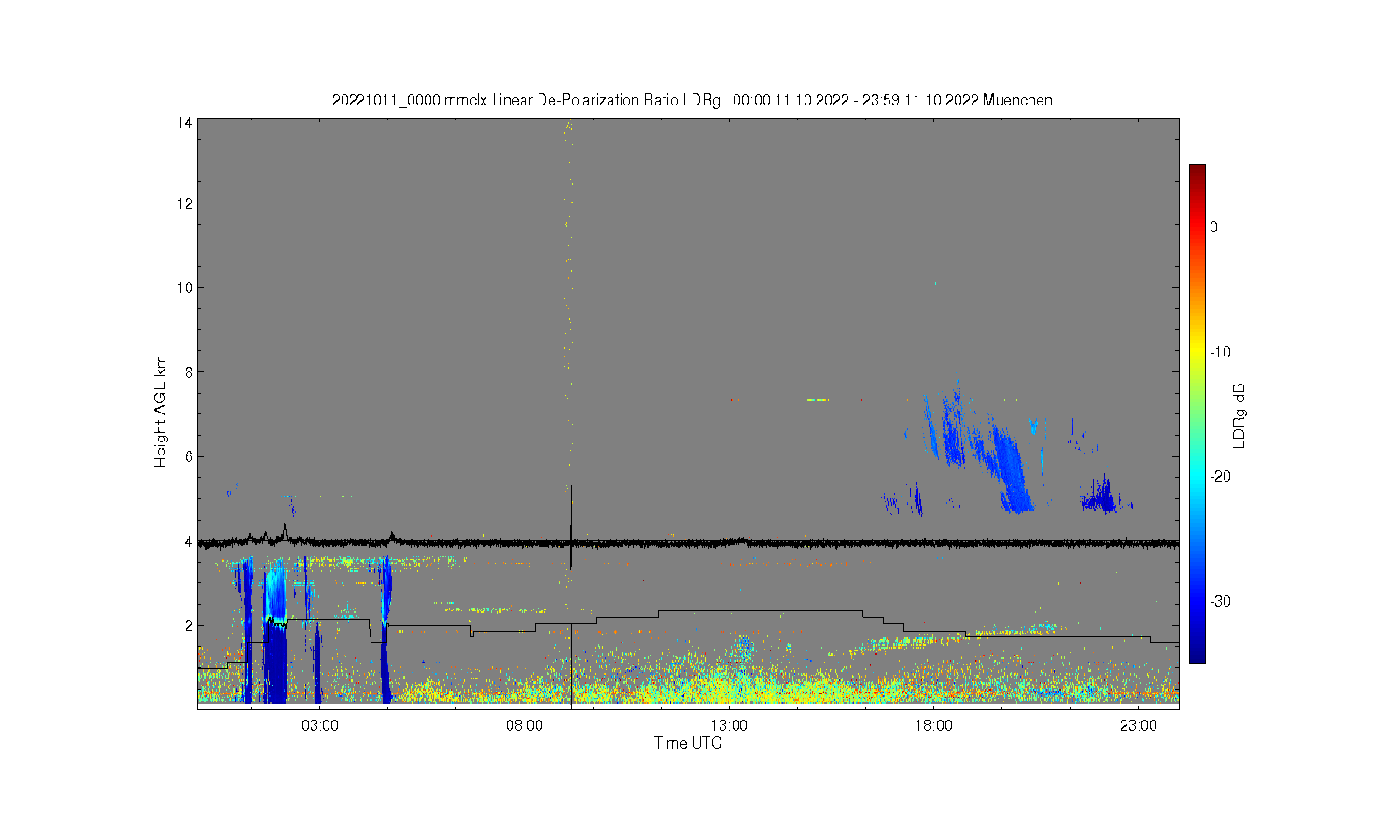This screenshot has width=1400, height=840.
Task: Click the colorbar 0 dB tick label
Action: 1213,227
